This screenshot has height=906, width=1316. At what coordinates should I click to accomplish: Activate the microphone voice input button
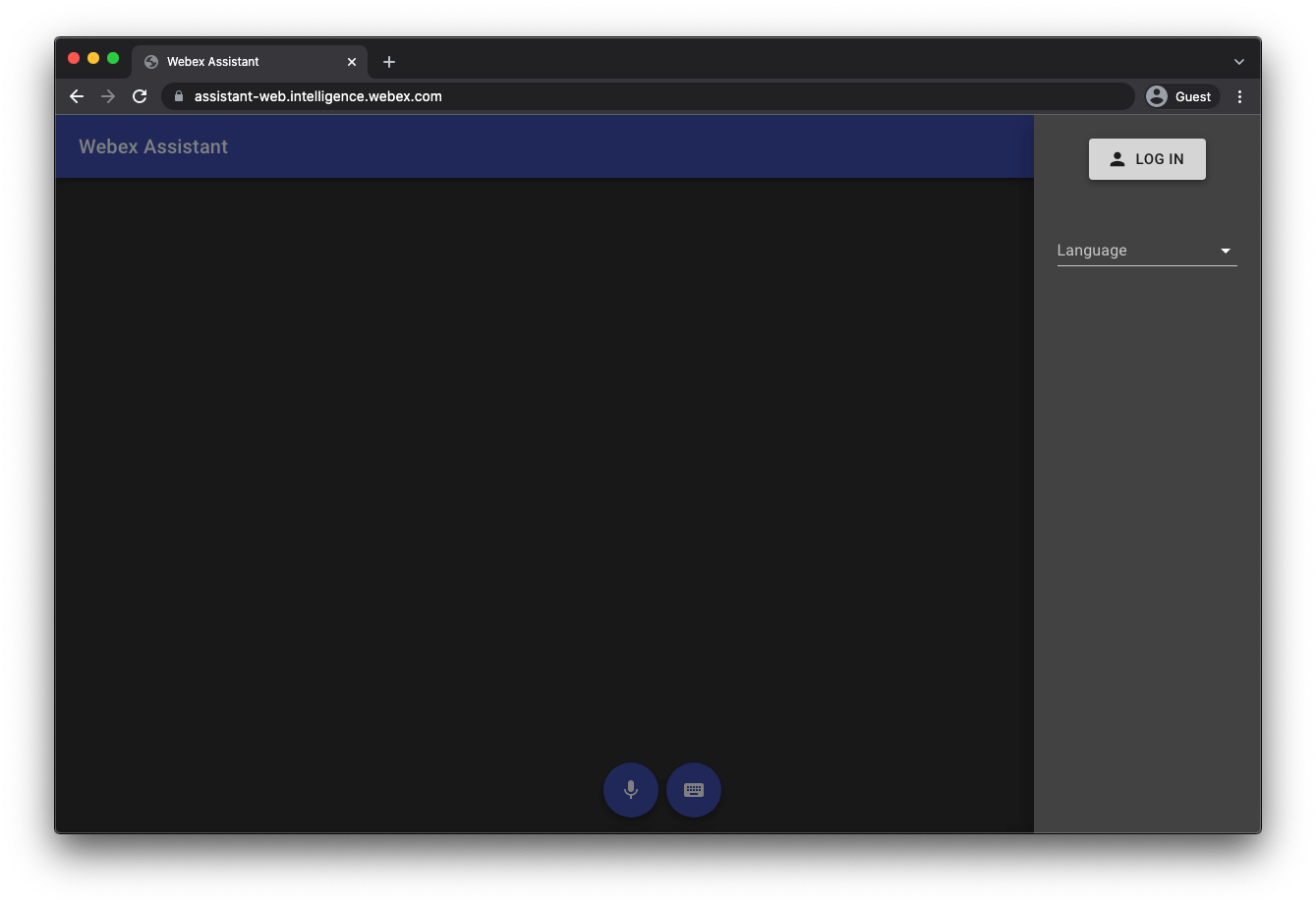pyautogui.click(x=631, y=790)
